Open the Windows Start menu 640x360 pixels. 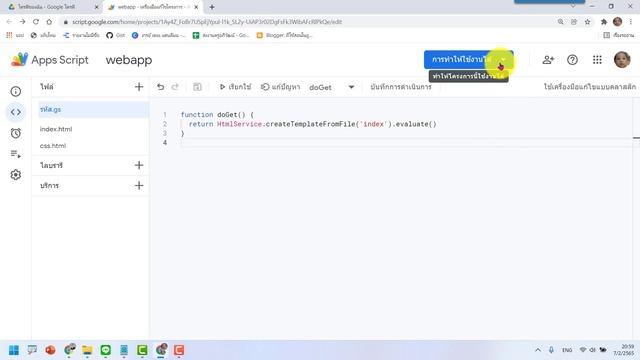(14, 350)
